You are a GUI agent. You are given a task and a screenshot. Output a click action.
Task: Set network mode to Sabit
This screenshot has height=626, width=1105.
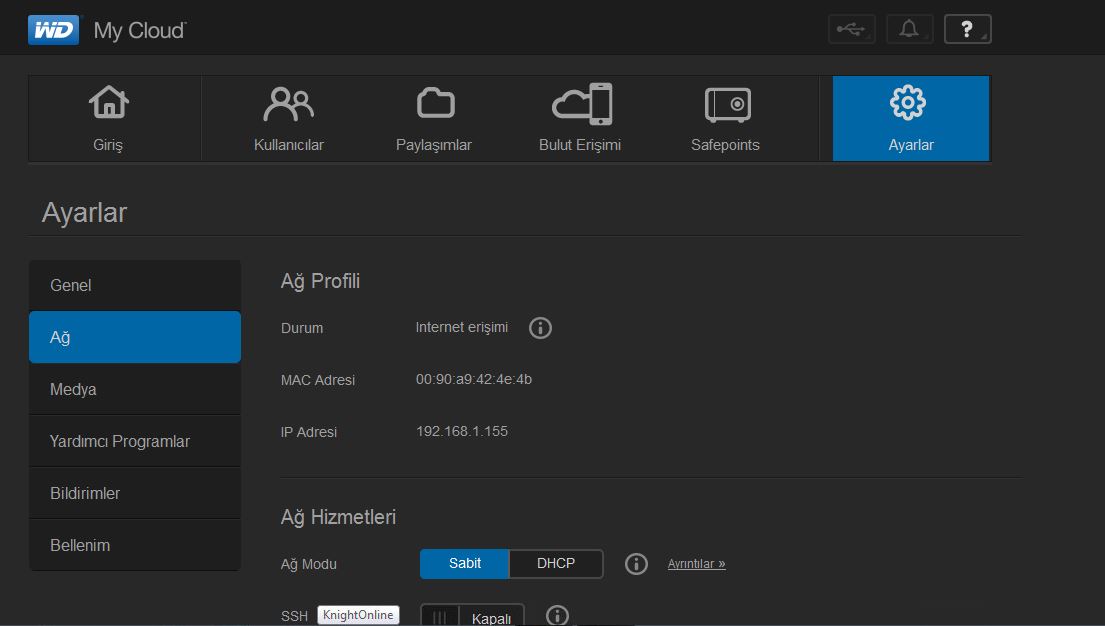click(x=464, y=564)
